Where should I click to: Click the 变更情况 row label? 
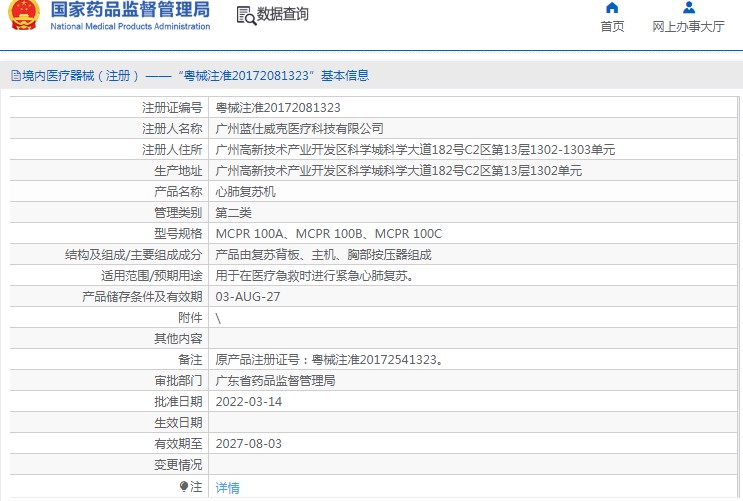[x=177, y=465]
